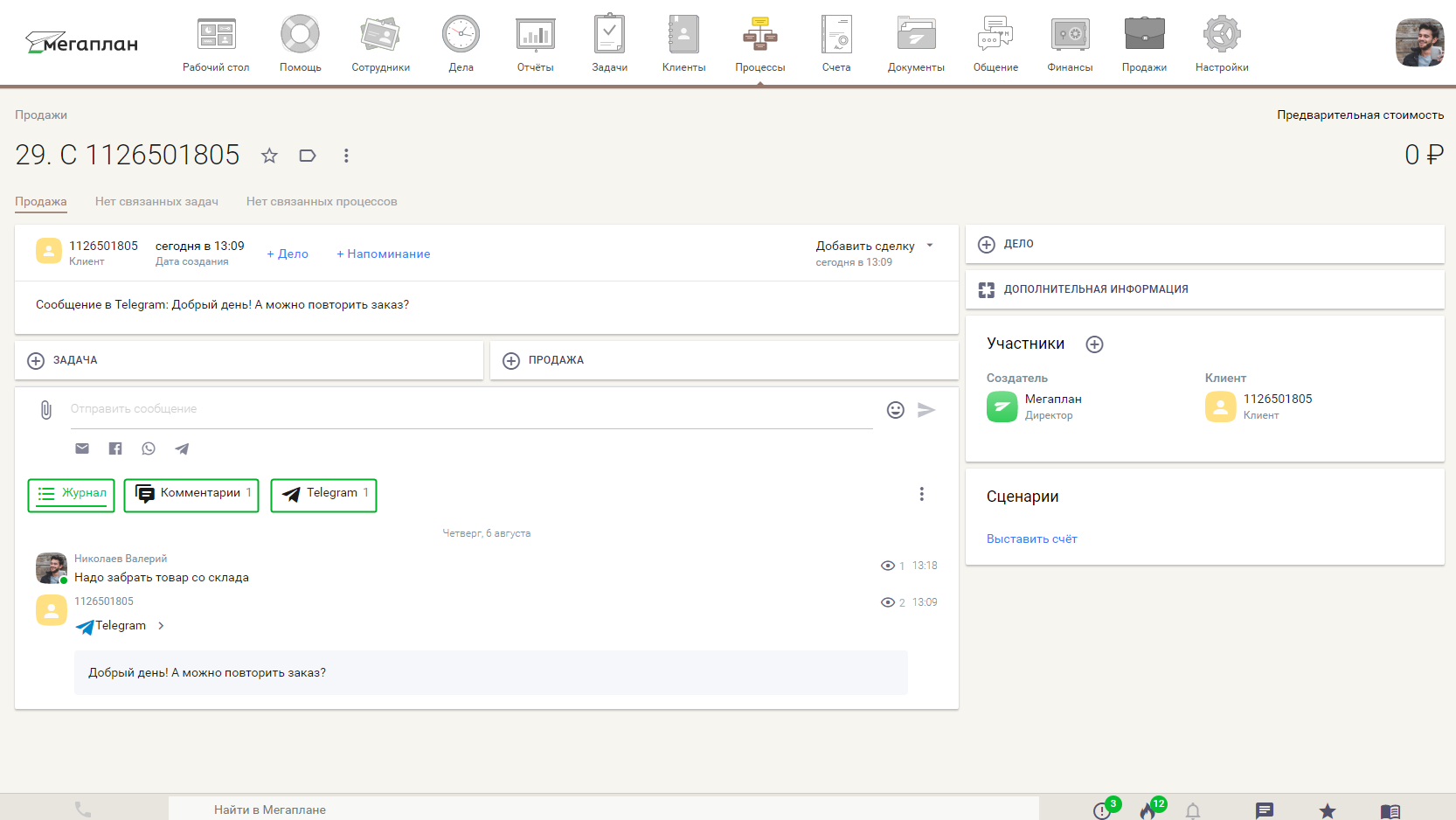Click the paperclip attach icon
Image resolution: width=1456 pixels, height=820 pixels.
[46, 410]
